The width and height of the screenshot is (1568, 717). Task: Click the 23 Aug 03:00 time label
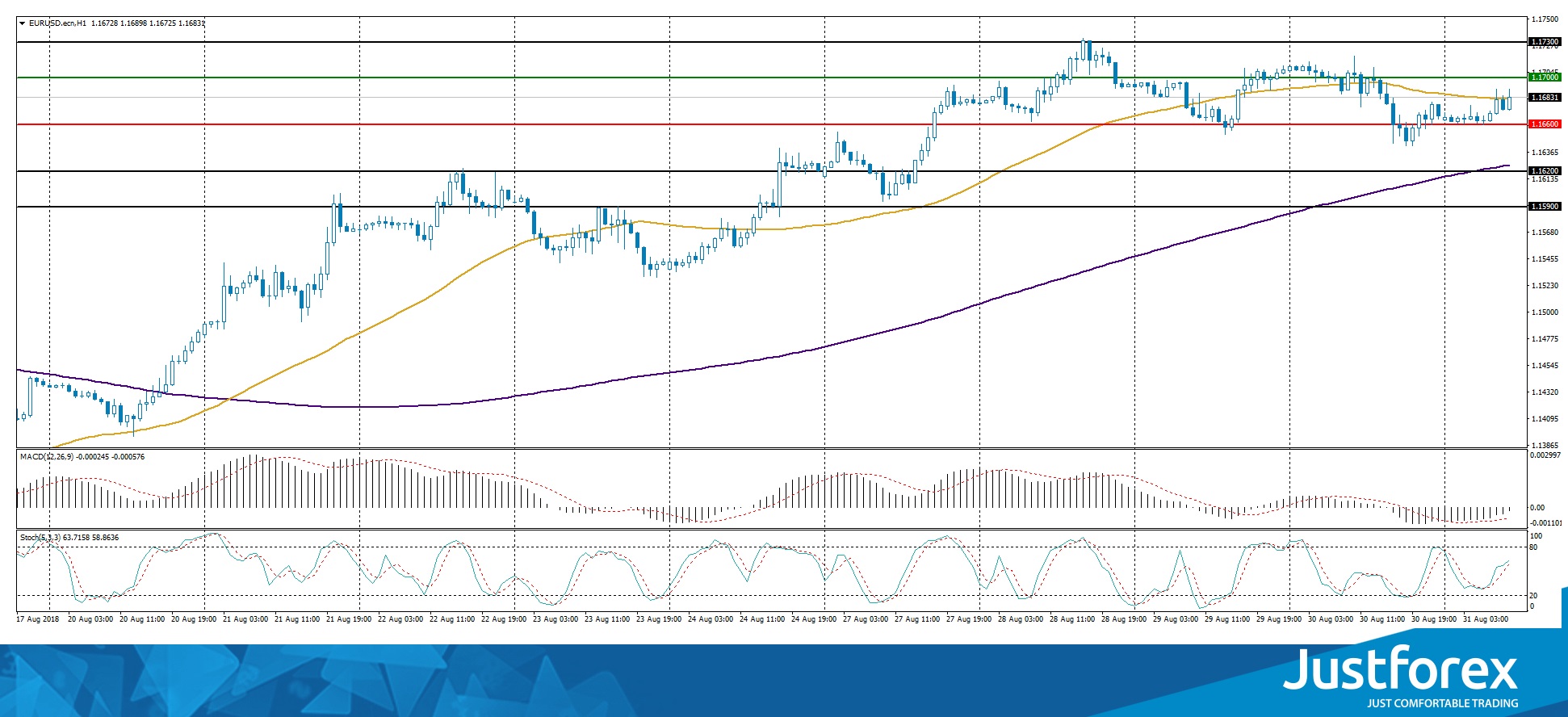(x=556, y=619)
